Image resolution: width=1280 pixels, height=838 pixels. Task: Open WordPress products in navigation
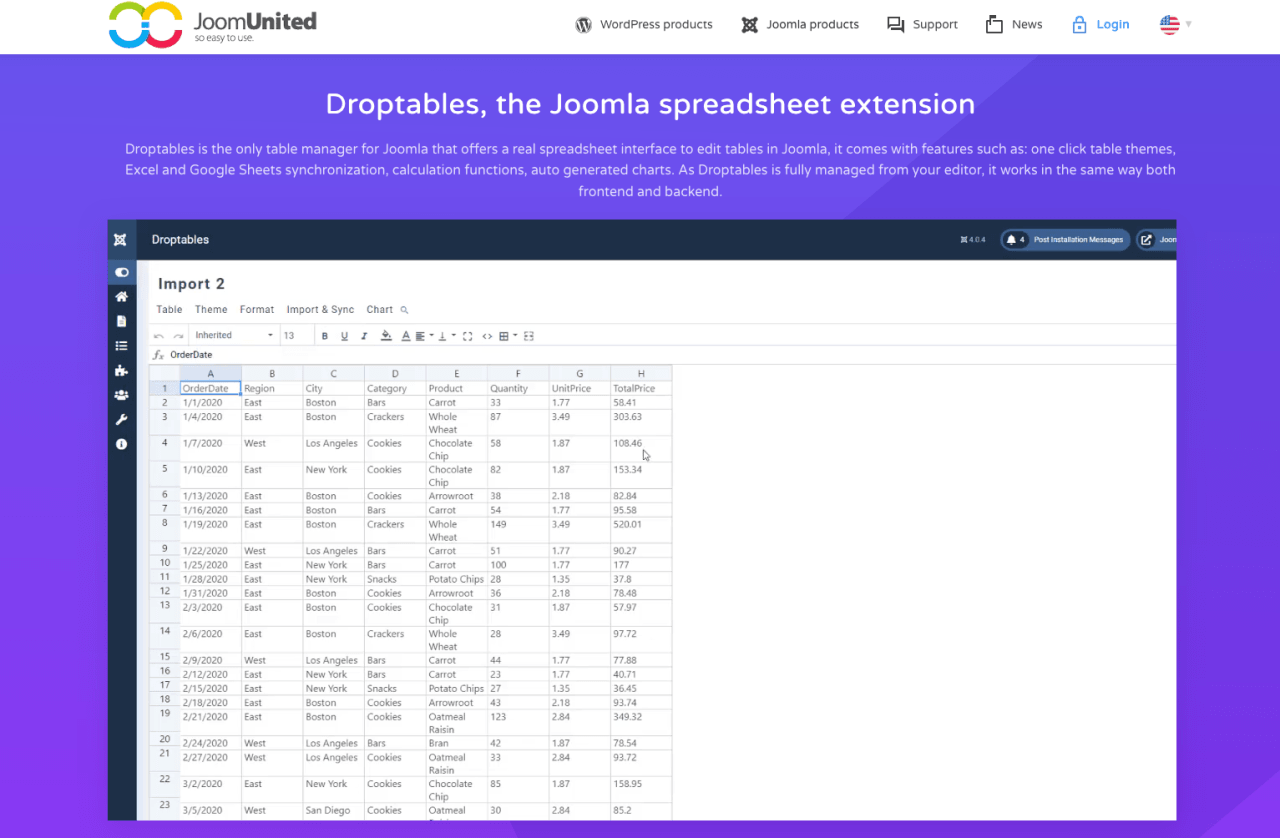(644, 25)
